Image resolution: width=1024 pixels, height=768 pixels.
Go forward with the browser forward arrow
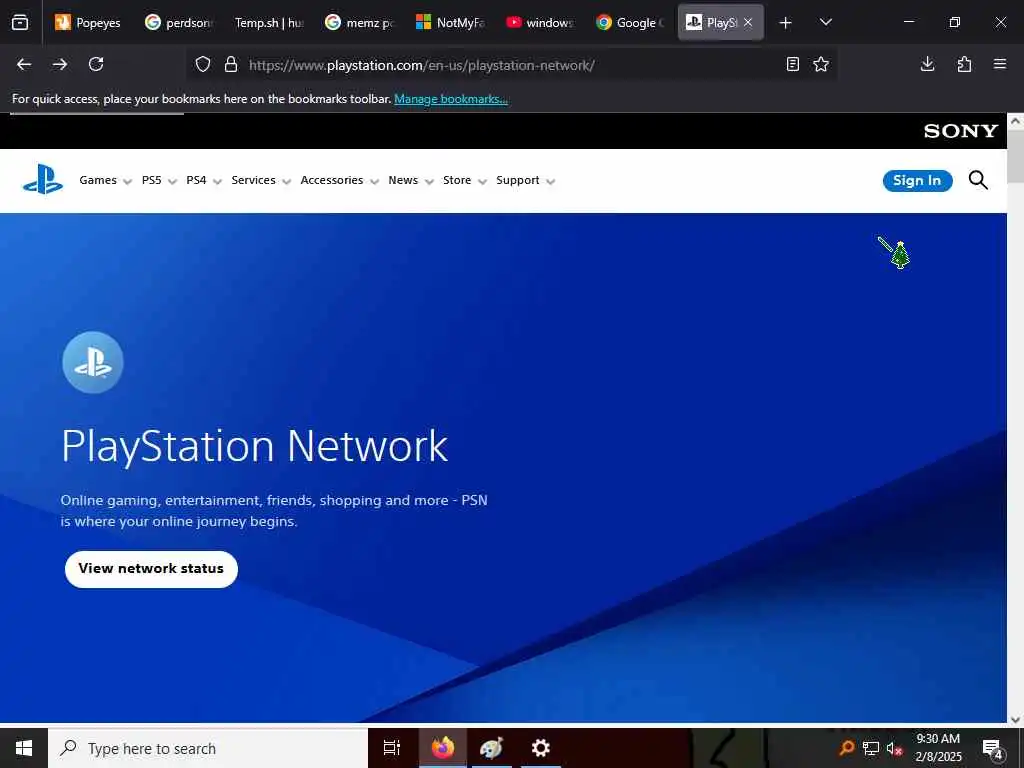60,64
